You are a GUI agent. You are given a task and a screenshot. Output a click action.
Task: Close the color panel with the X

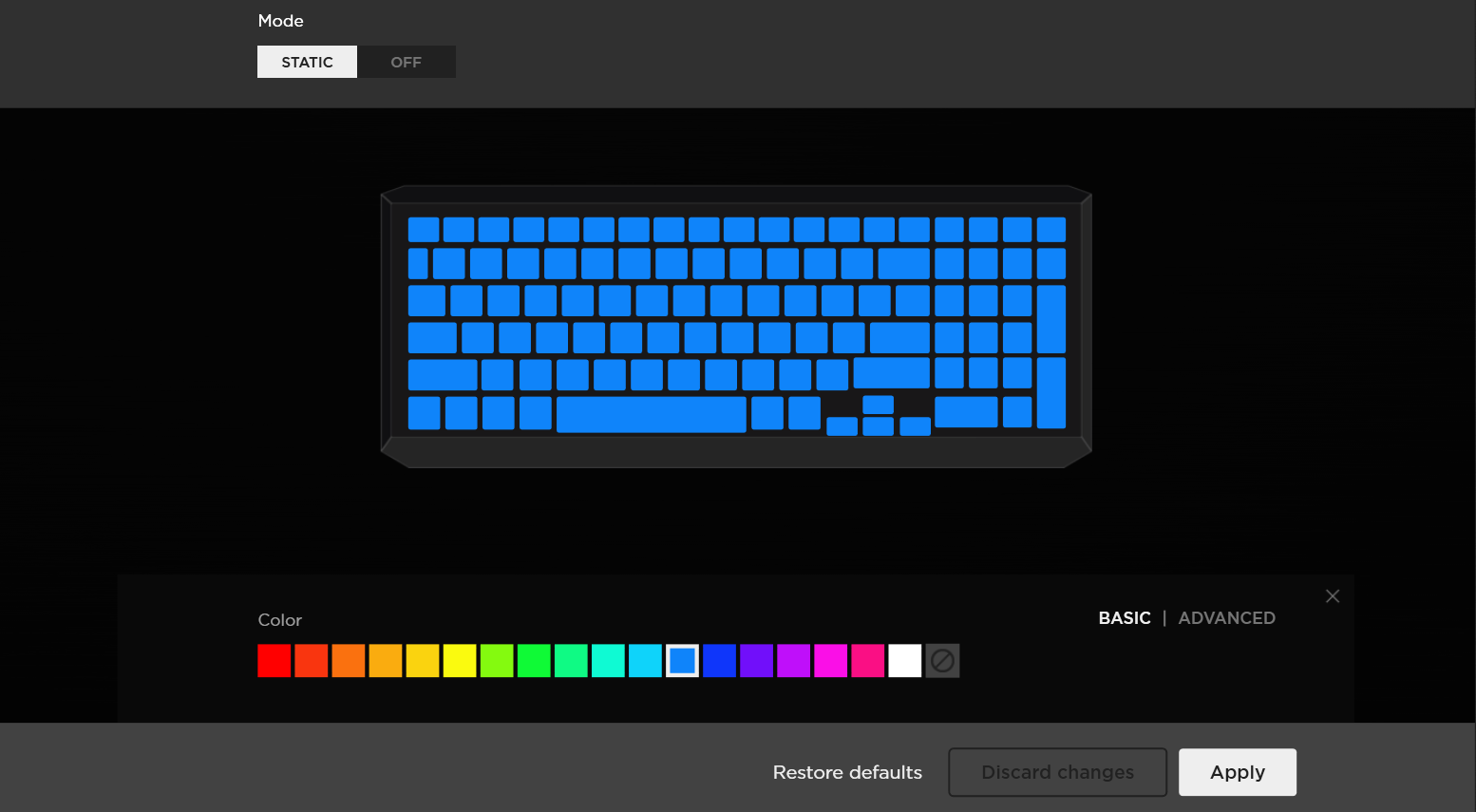click(1333, 596)
